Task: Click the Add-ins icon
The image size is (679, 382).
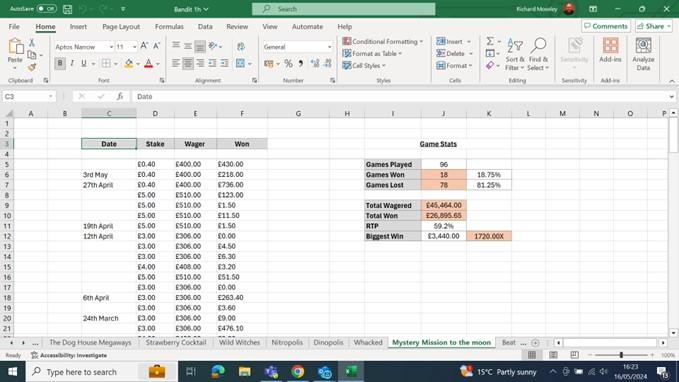Action: pos(610,50)
